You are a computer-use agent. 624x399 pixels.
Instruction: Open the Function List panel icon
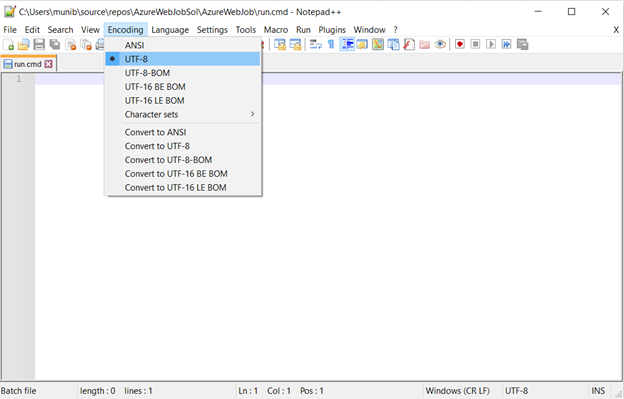pos(409,45)
